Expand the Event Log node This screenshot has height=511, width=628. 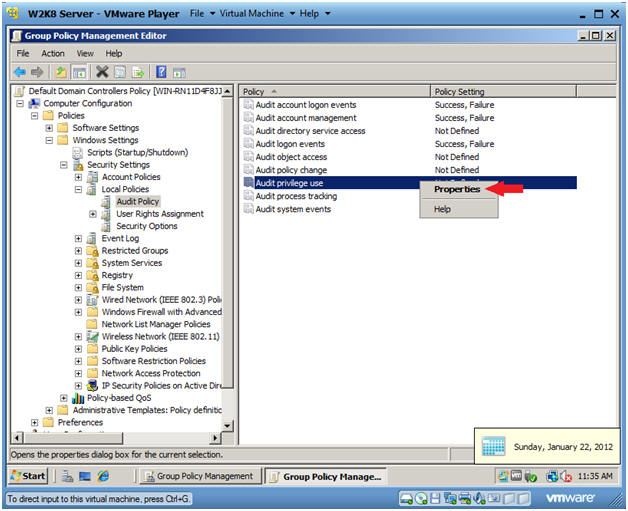(78, 239)
